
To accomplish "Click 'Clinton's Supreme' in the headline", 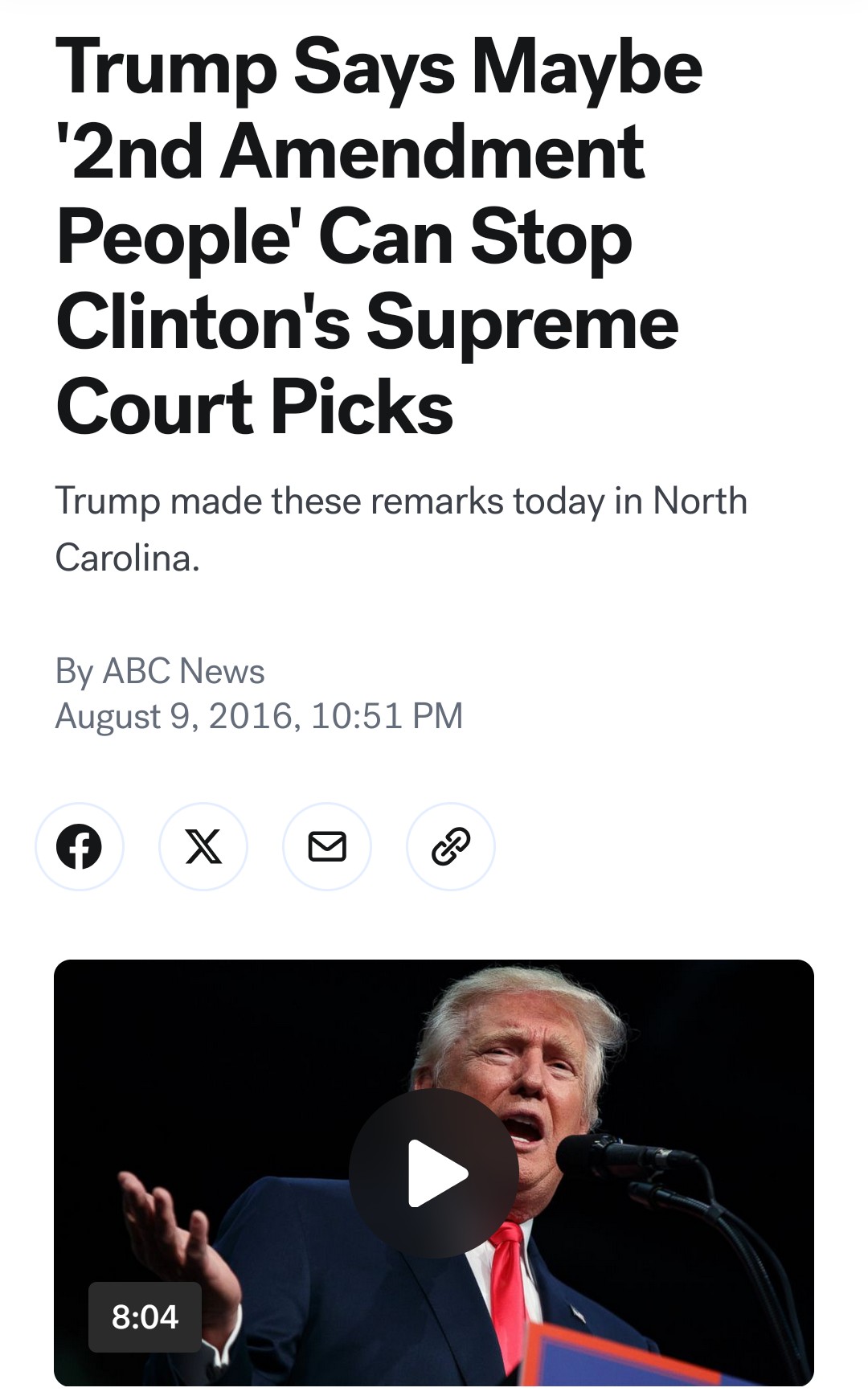I will click(x=367, y=323).
